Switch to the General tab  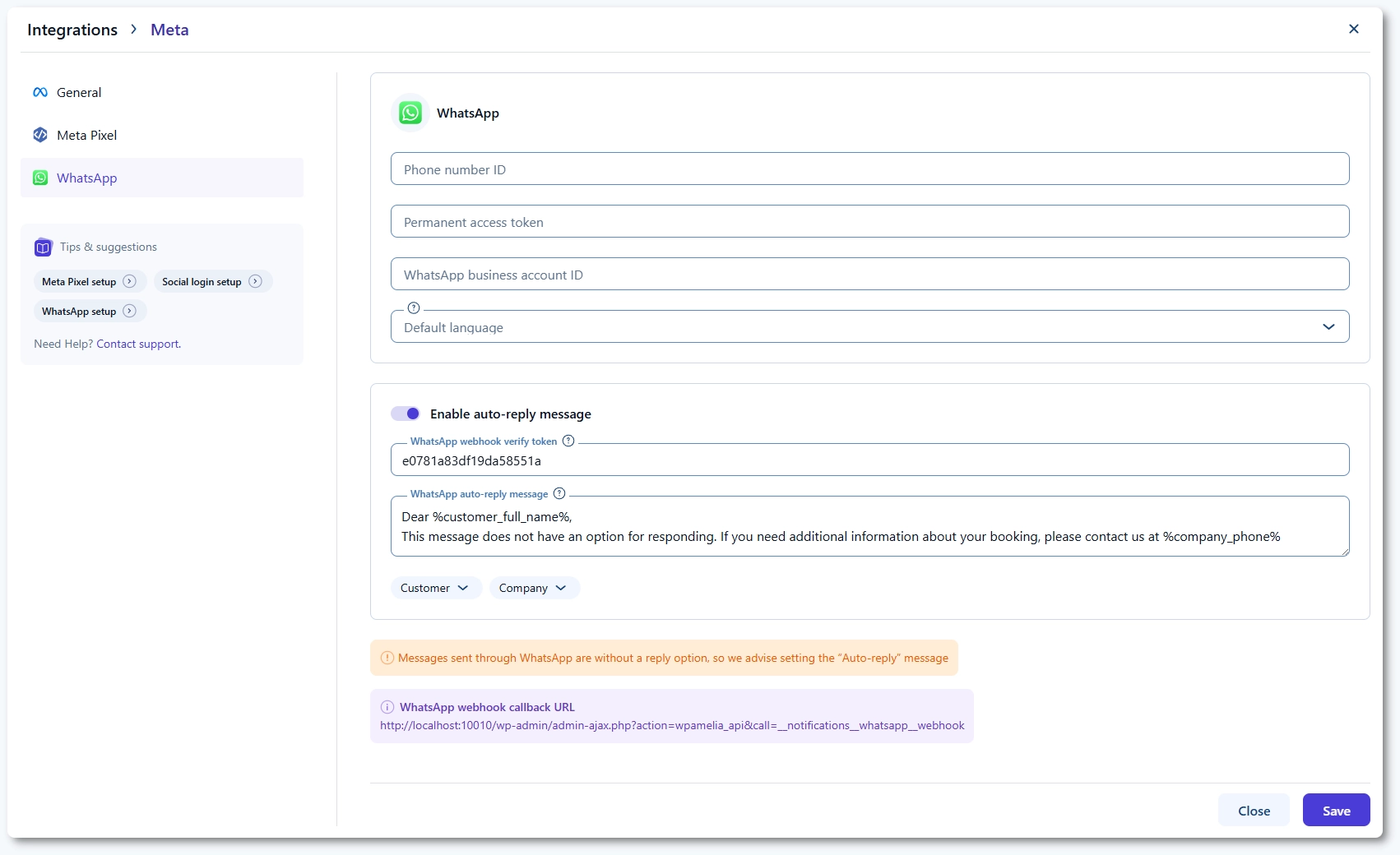(x=79, y=92)
